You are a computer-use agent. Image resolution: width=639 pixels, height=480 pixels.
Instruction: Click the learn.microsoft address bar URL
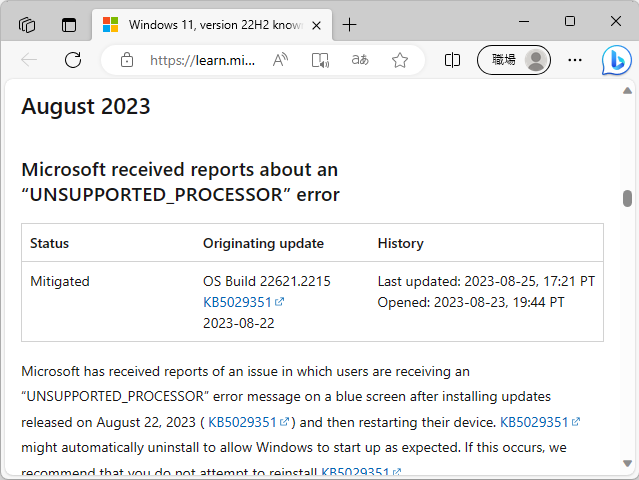click(x=203, y=60)
